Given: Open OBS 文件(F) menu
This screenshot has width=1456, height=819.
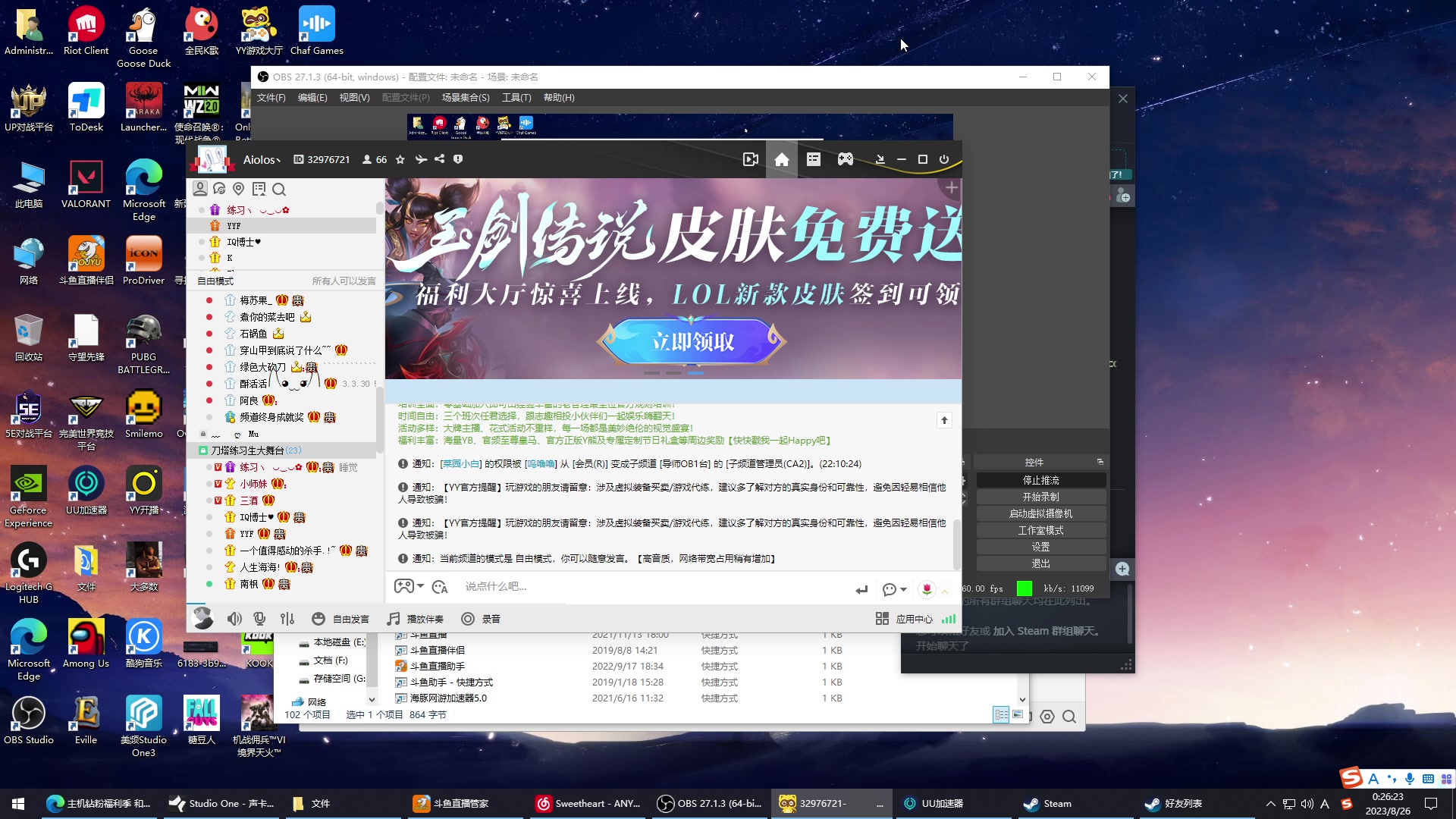Looking at the screenshot, I should pos(271,98).
